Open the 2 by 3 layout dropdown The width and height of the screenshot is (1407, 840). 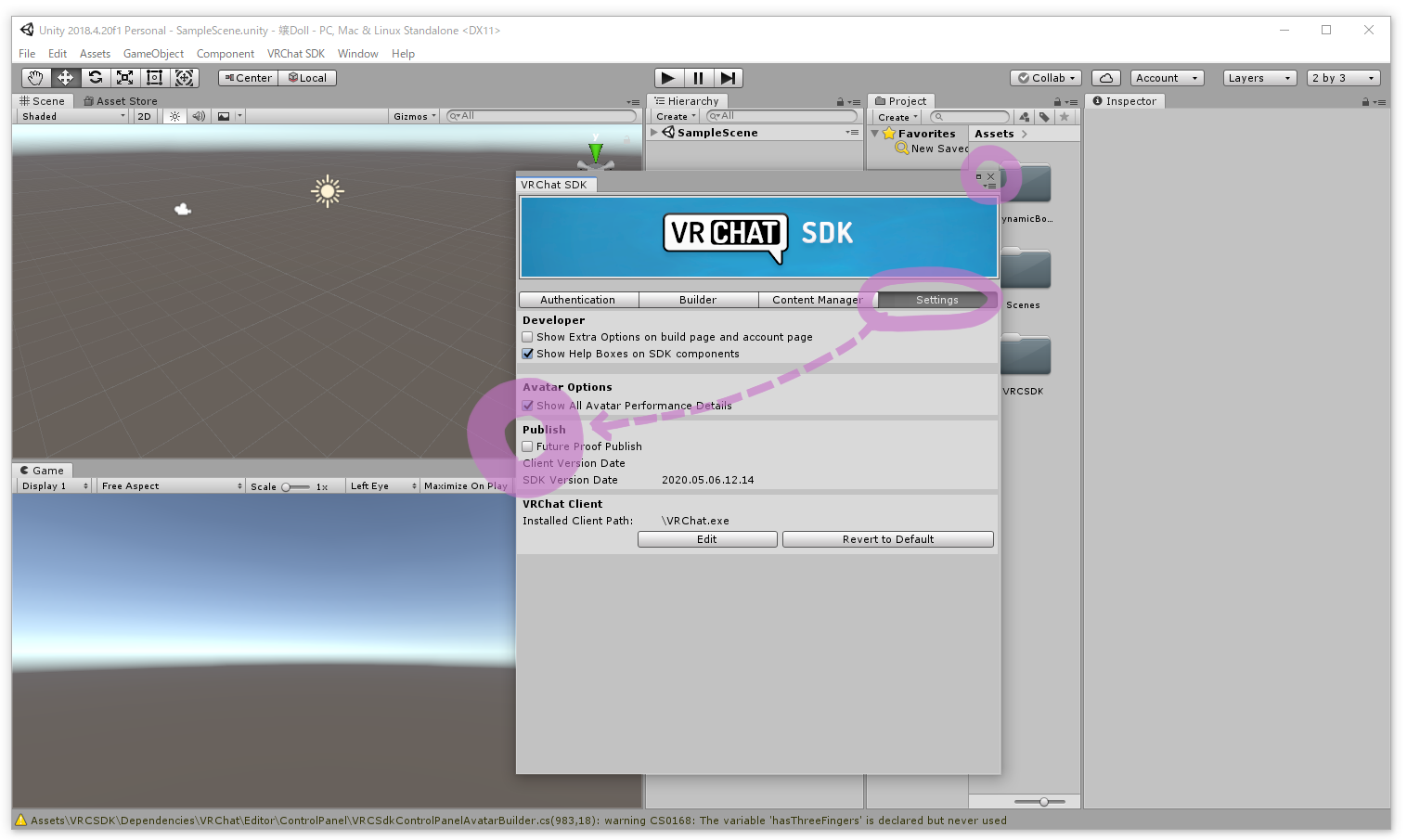pyautogui.click(x=1343, y=78)
